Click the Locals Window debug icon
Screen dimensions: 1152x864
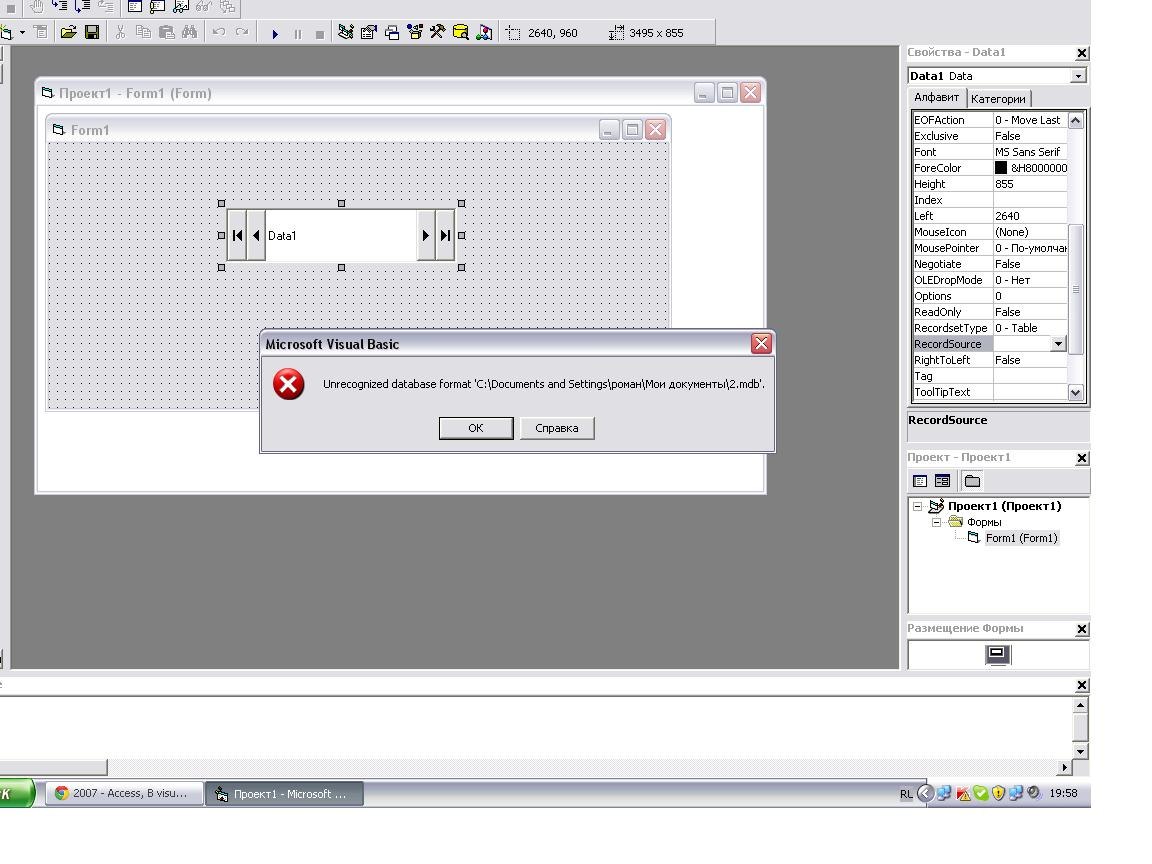pyautogui.click(x=134, y=7)
